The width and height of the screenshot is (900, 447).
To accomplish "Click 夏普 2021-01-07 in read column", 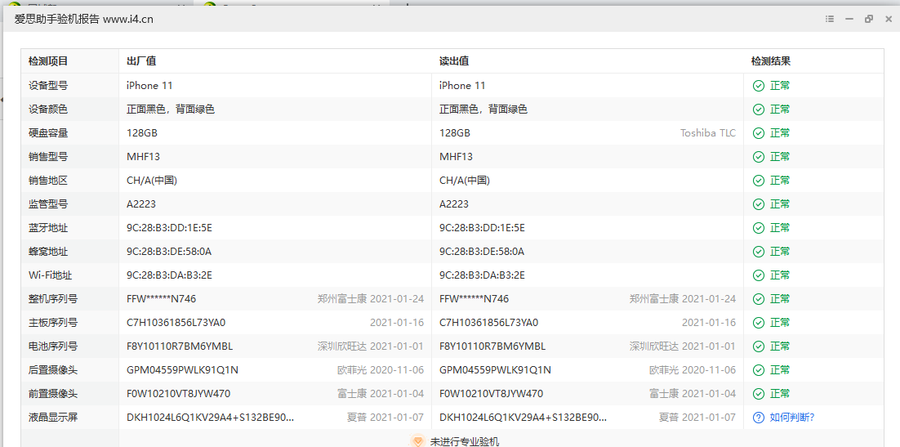I will tap(697, 417).
